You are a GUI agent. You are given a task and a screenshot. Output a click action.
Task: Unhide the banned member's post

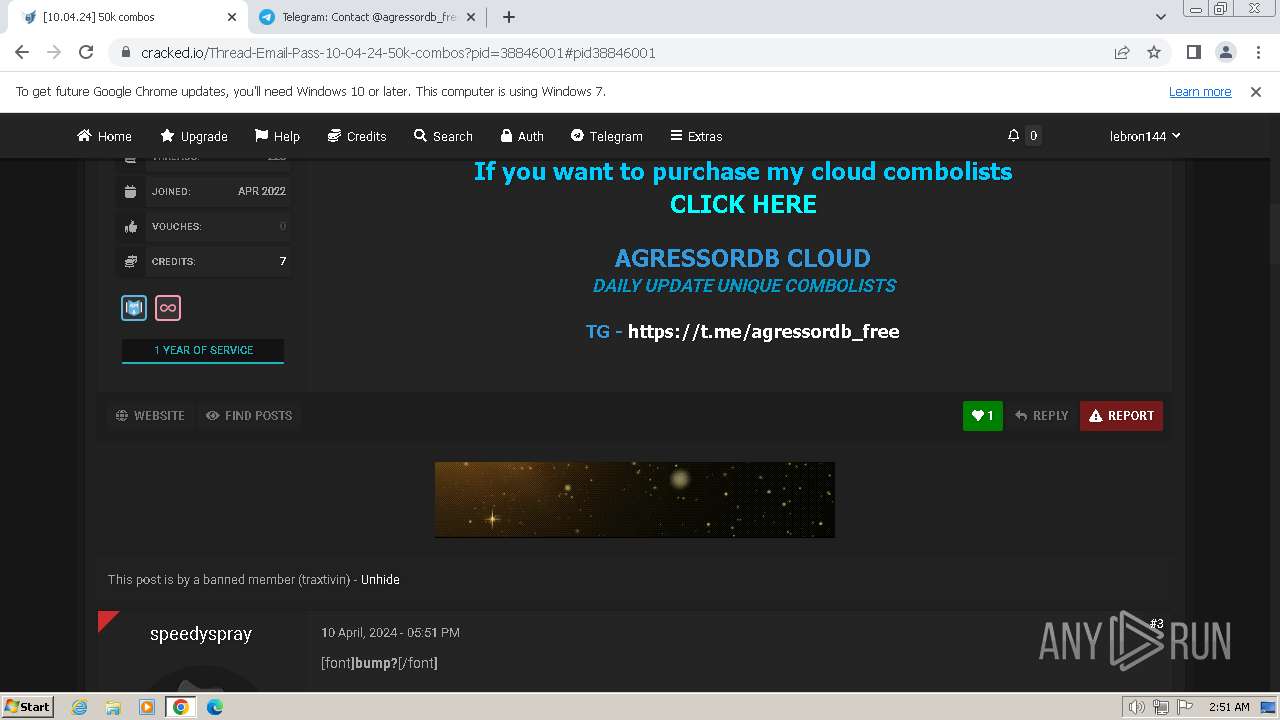380,579
